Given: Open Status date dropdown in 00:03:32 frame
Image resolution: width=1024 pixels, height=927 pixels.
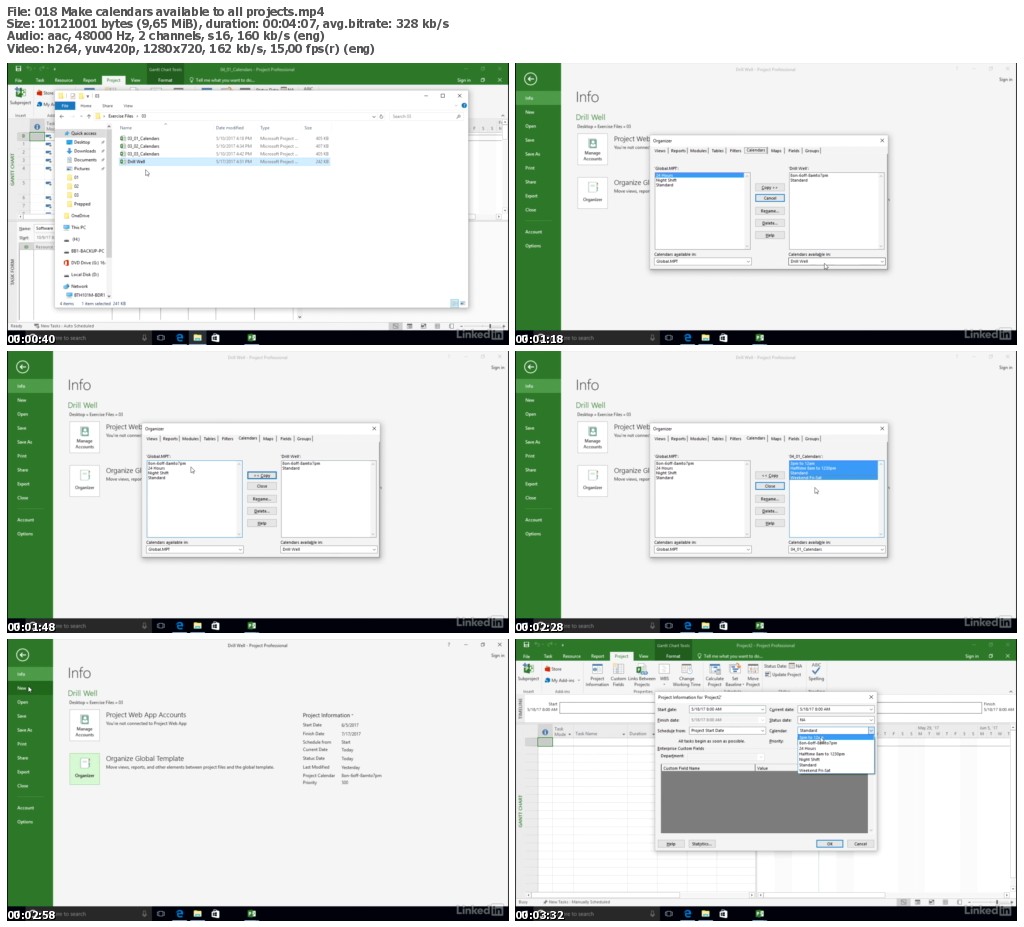Looking at the screenshot, I should tap(871, 720).
